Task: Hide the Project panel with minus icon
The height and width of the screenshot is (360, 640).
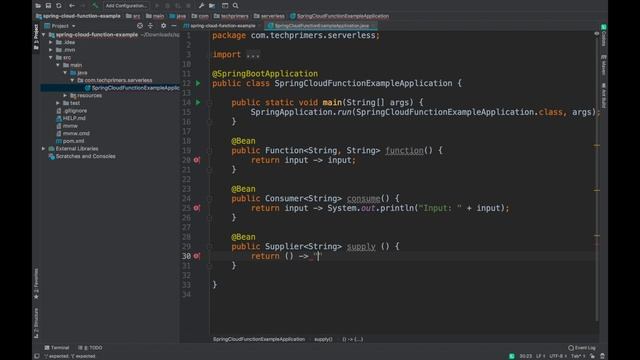Action: pos(174,26)
